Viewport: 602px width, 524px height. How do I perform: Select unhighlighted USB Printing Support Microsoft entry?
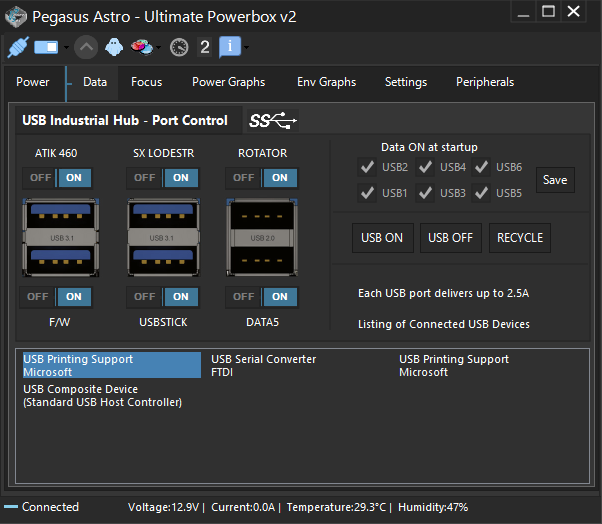pyautogui.click(x=454, y=365)
